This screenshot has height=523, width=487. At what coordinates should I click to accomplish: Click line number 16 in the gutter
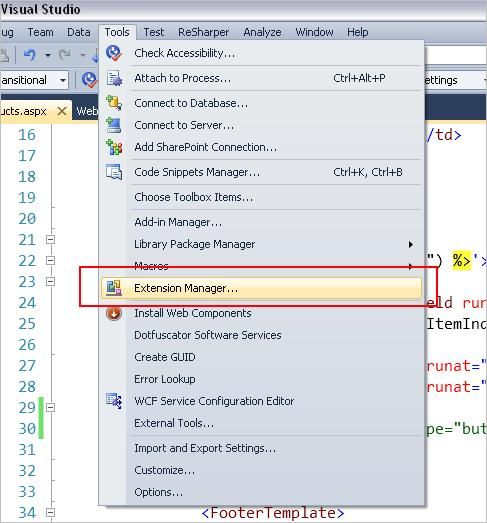click(x=27, y=135)
